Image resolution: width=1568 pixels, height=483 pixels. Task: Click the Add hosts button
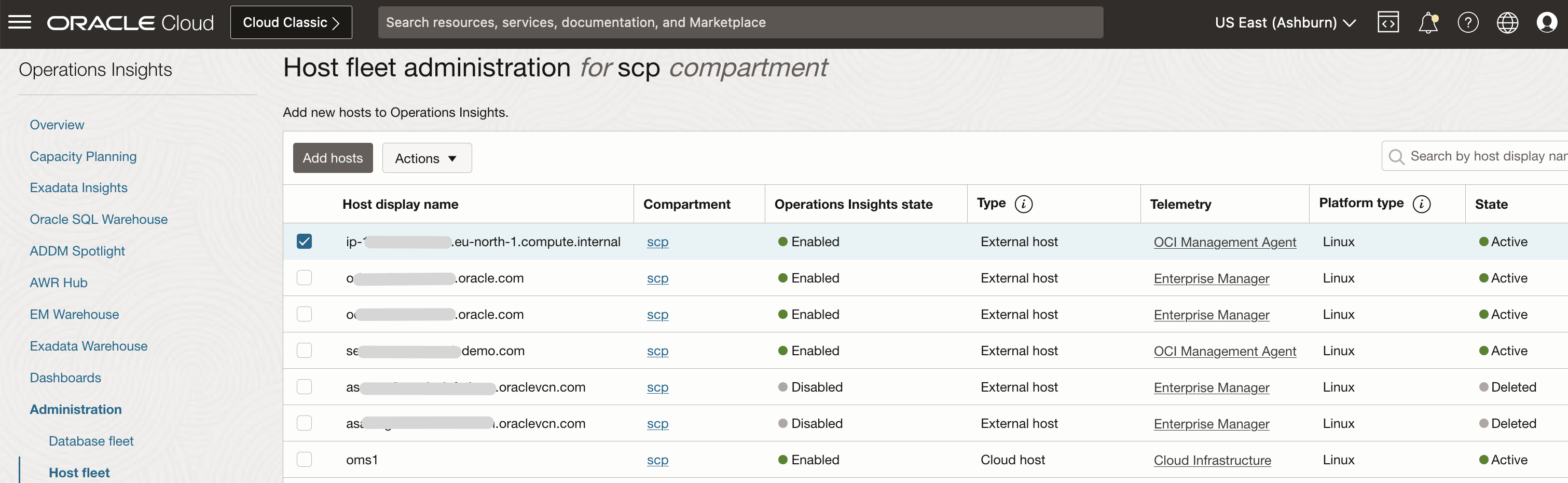click(x=333, y=158)
